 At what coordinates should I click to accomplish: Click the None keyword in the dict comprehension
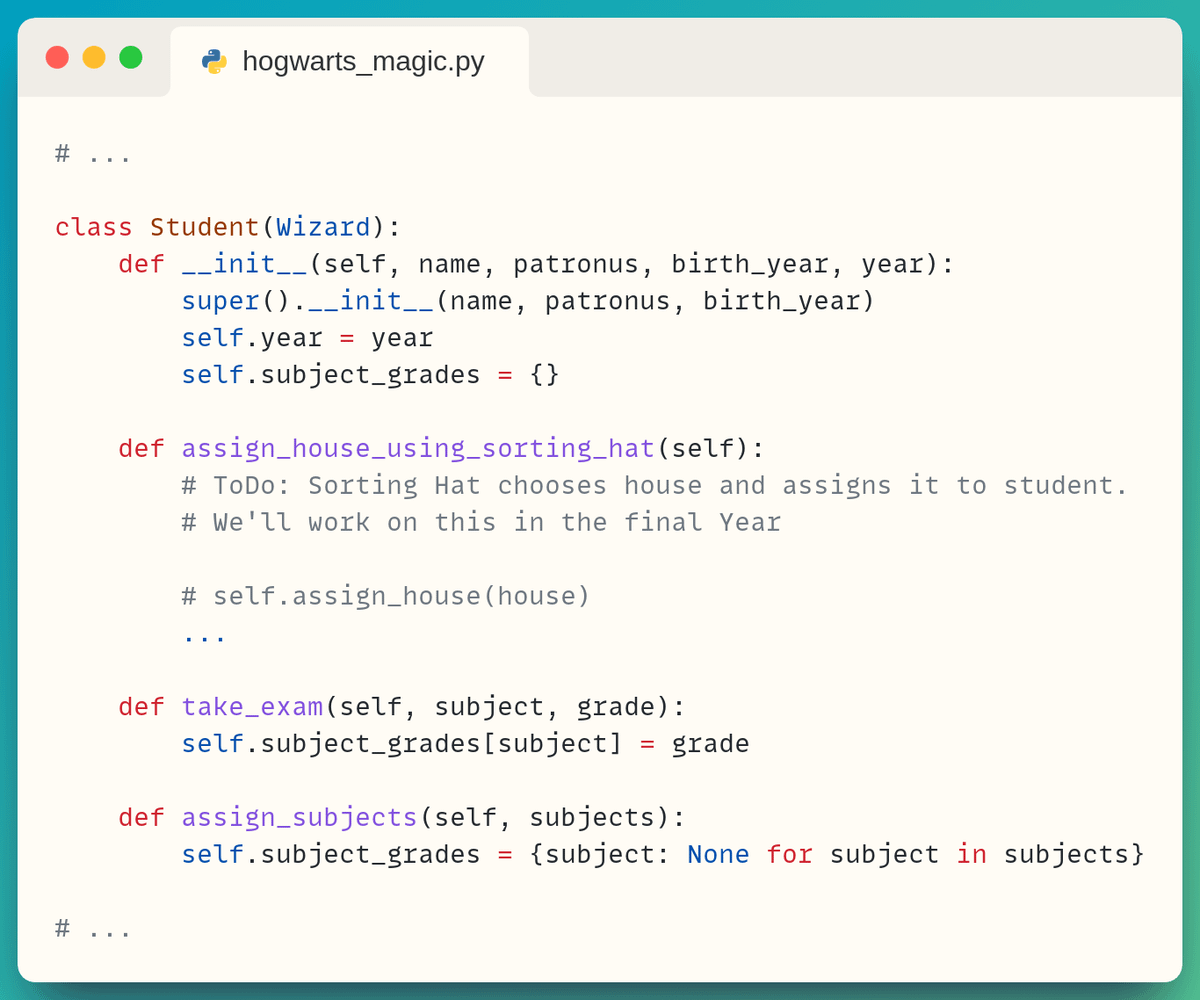click(718, 854)
